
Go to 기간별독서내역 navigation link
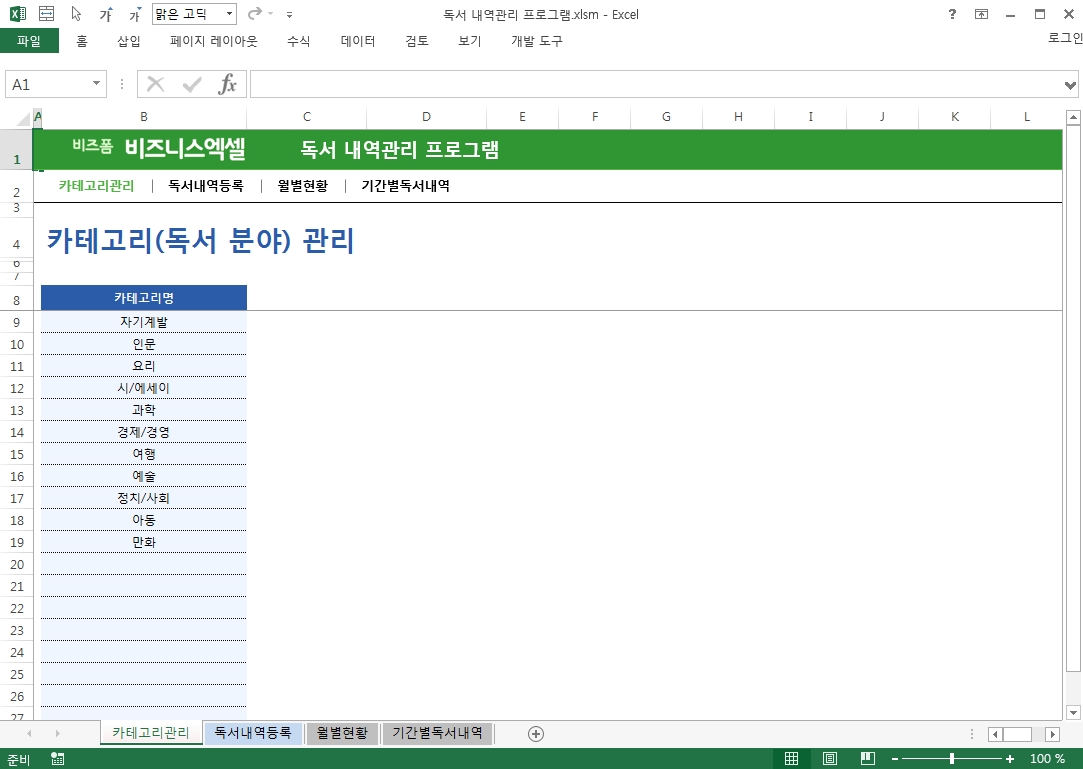pos(405,185)
